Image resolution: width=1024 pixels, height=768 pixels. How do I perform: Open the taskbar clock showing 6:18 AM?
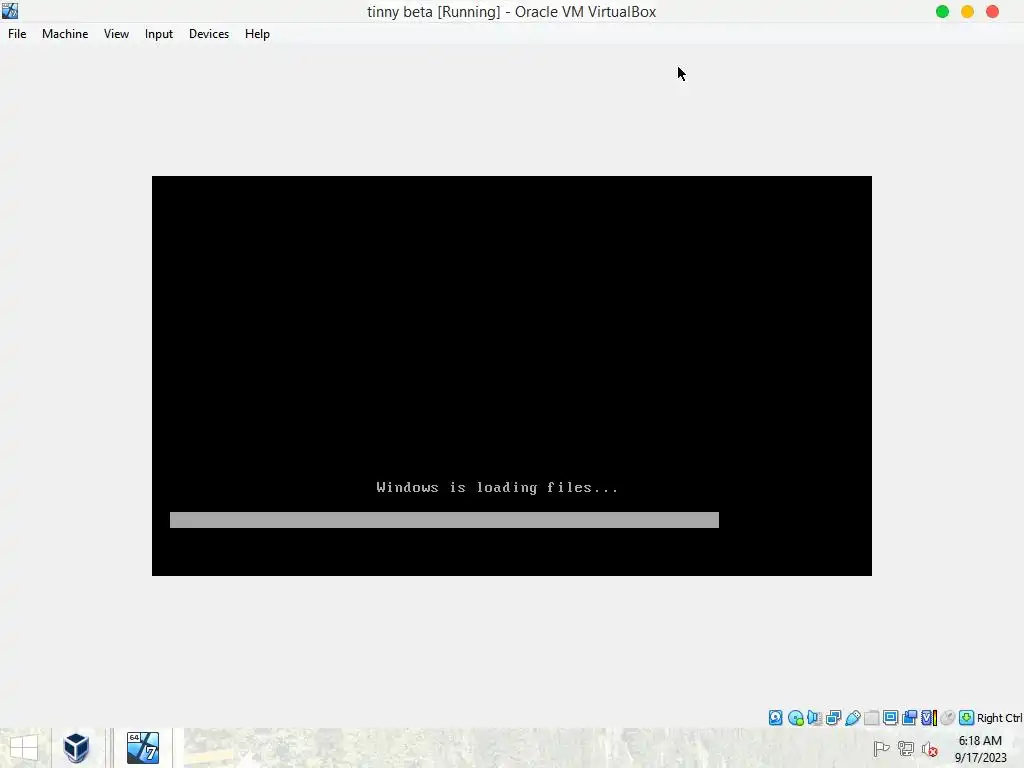(x=980, y=749)
